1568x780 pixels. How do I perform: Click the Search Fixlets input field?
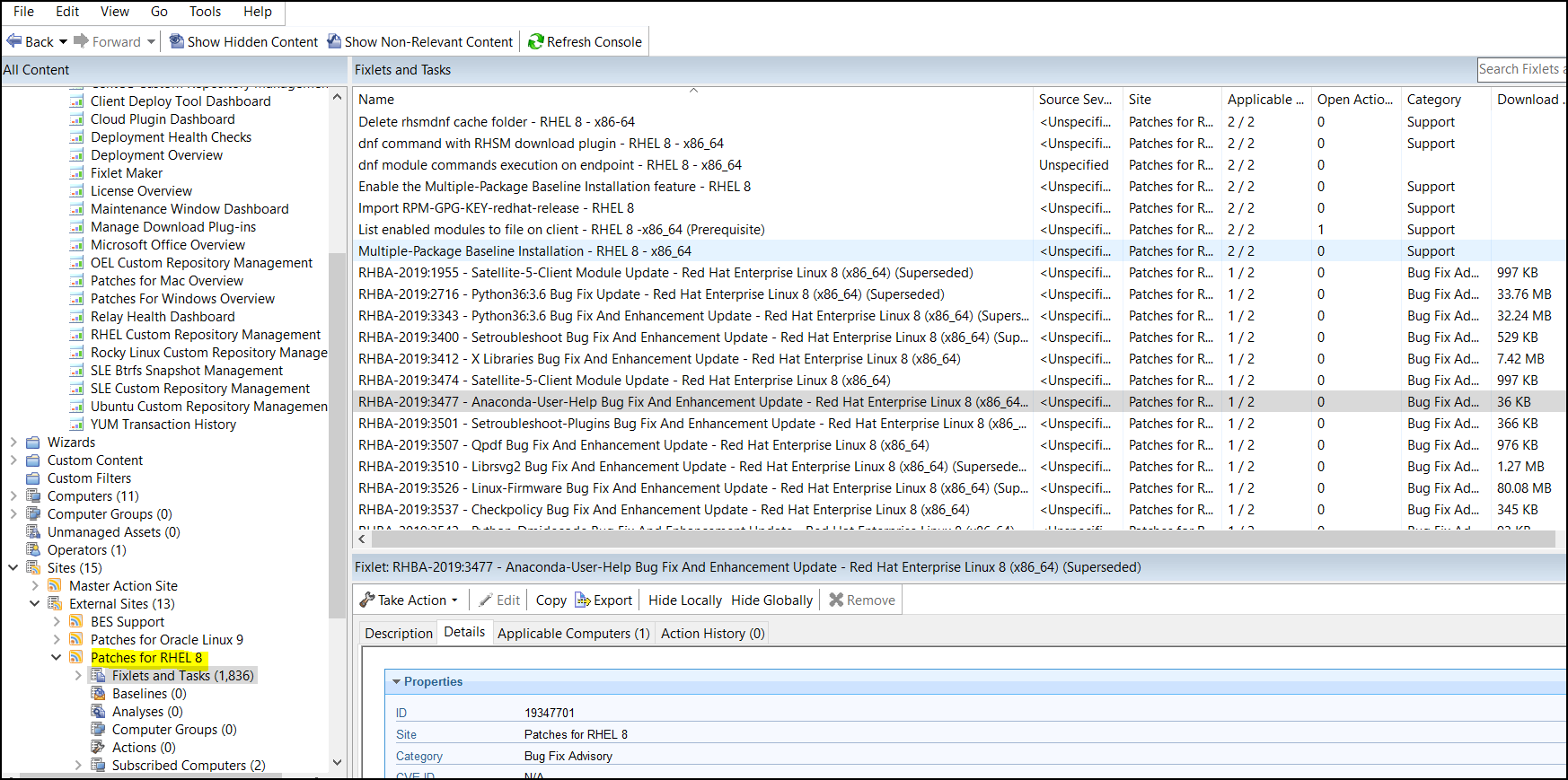tap(1520, 69)
